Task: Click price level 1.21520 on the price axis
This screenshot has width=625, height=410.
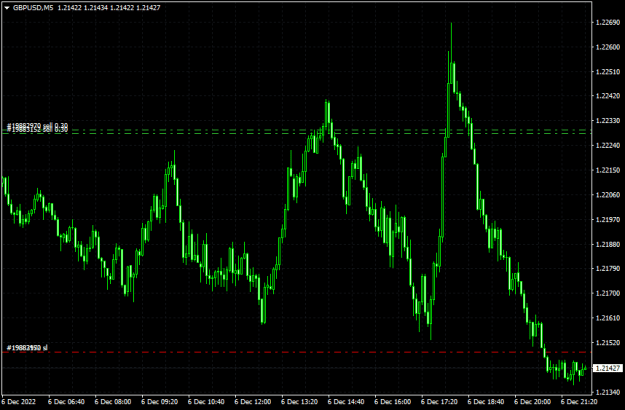Action: point(607,343)
